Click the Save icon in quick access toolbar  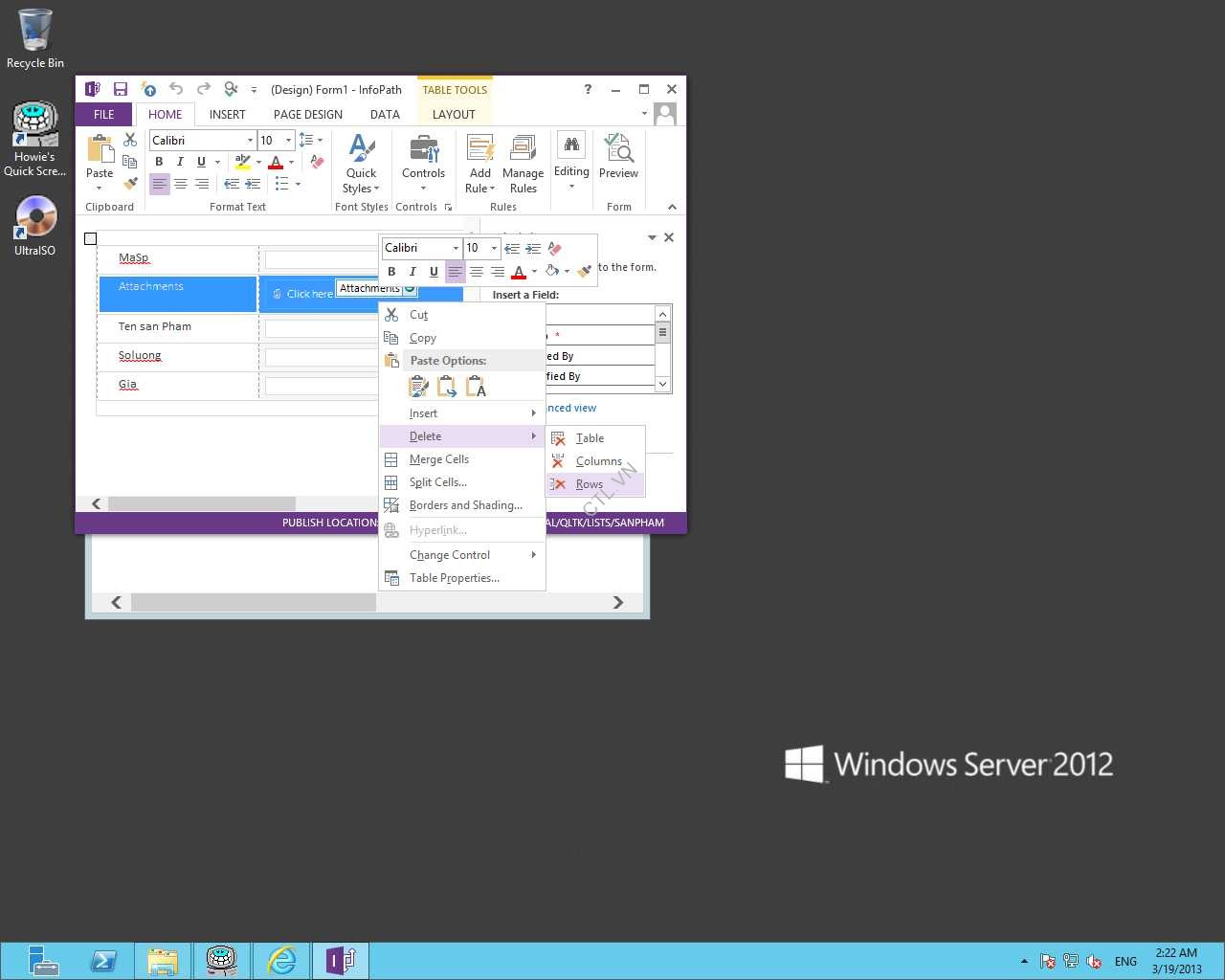tap(121, 89)
